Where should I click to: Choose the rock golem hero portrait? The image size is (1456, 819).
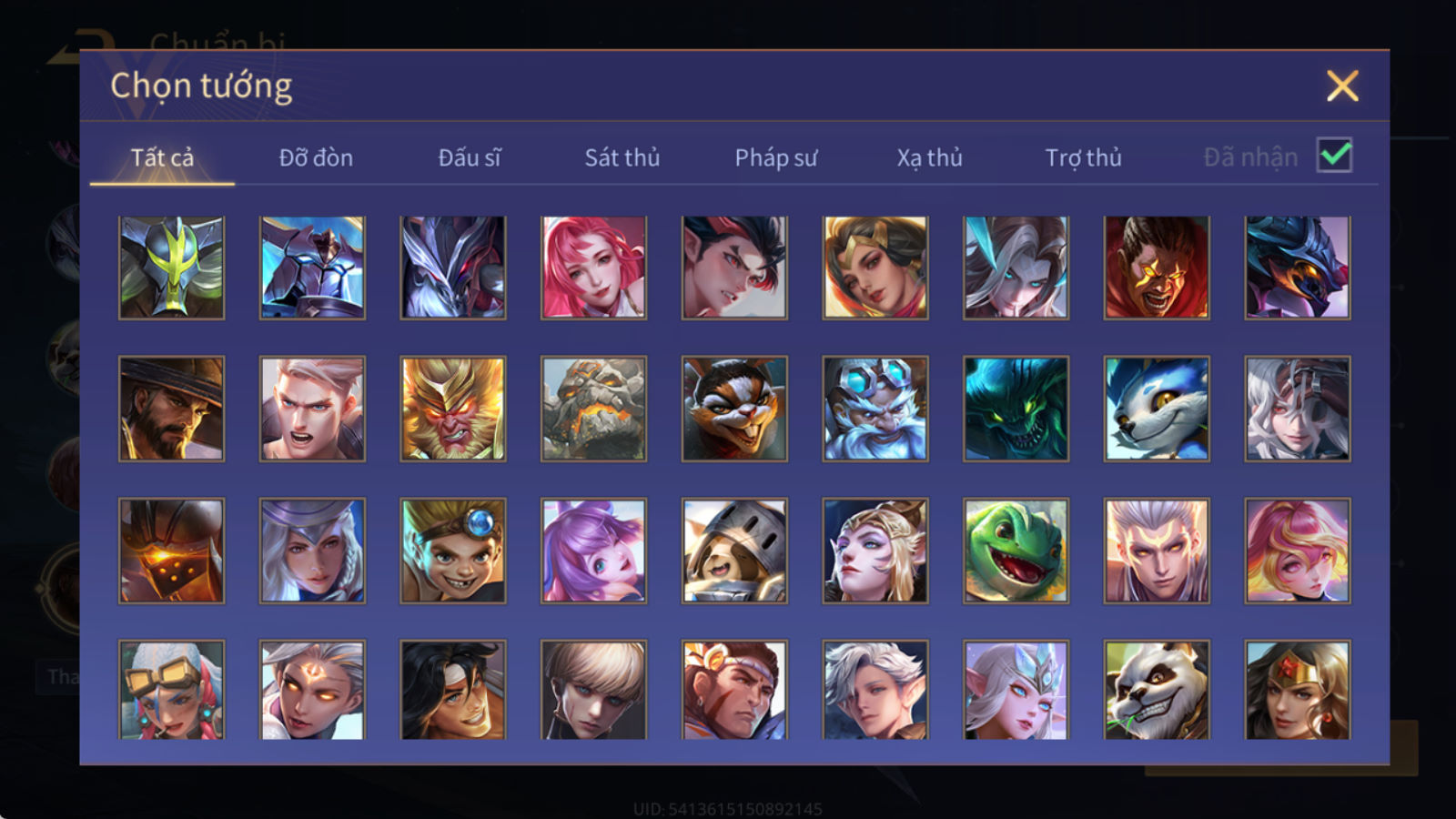(593, 409)
